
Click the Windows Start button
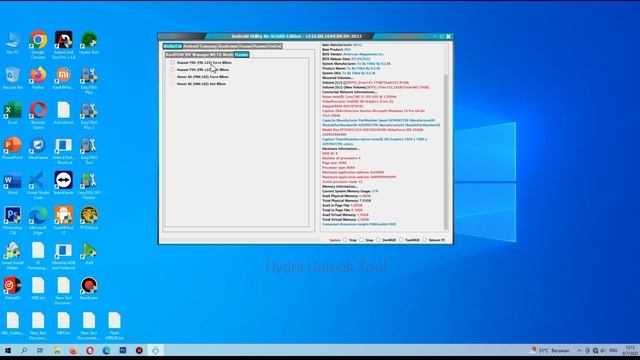[8, 350]
